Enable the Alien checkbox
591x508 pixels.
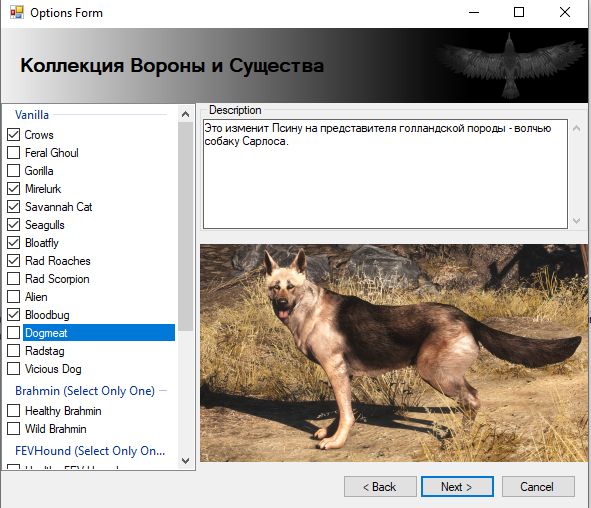point(14,297)
